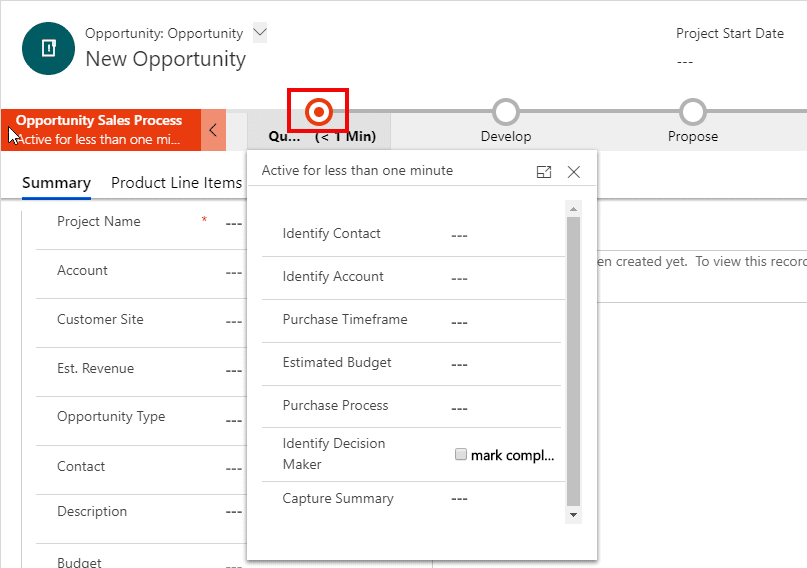The image size is (807, 568).
Task: Set the Purchase Timeframe value
Action: click(459, 322)
